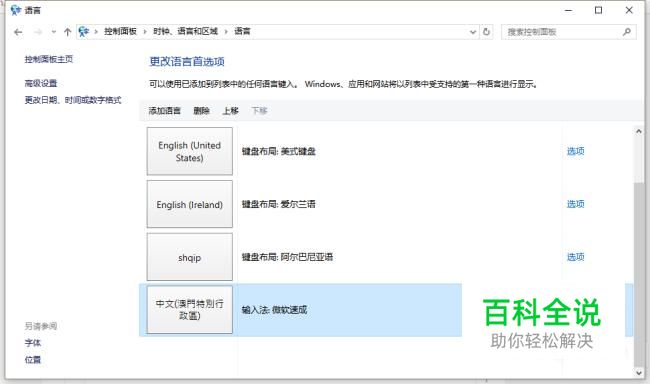
Task: Click the scroll up arrow of language list
Action: [x=638, y=131]
